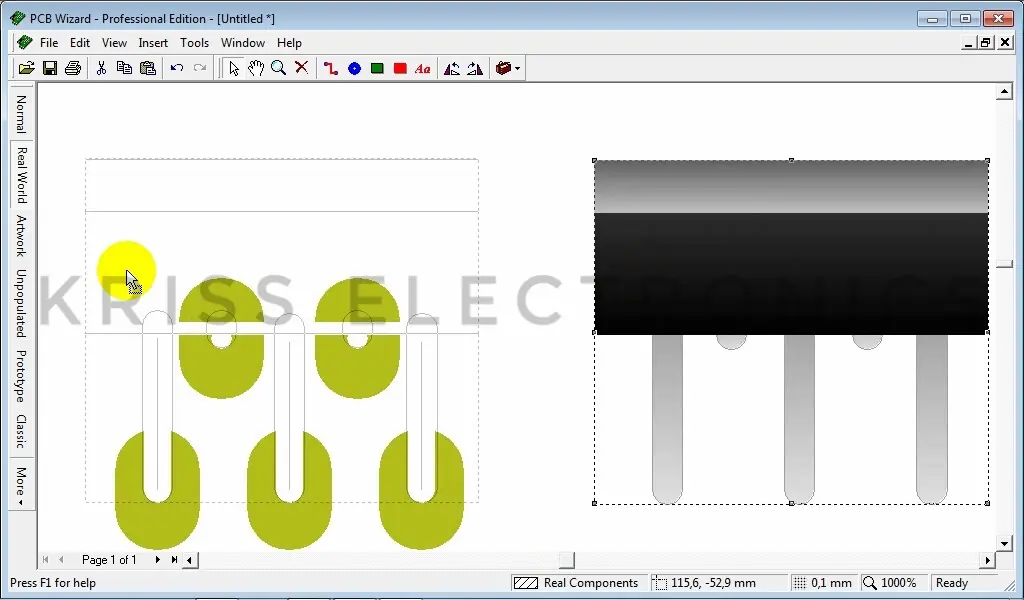The height and width of the screenshot is (600, 1024).
Task: Click the bottom-left green pad of left component
Action: [x=157, y=489]
